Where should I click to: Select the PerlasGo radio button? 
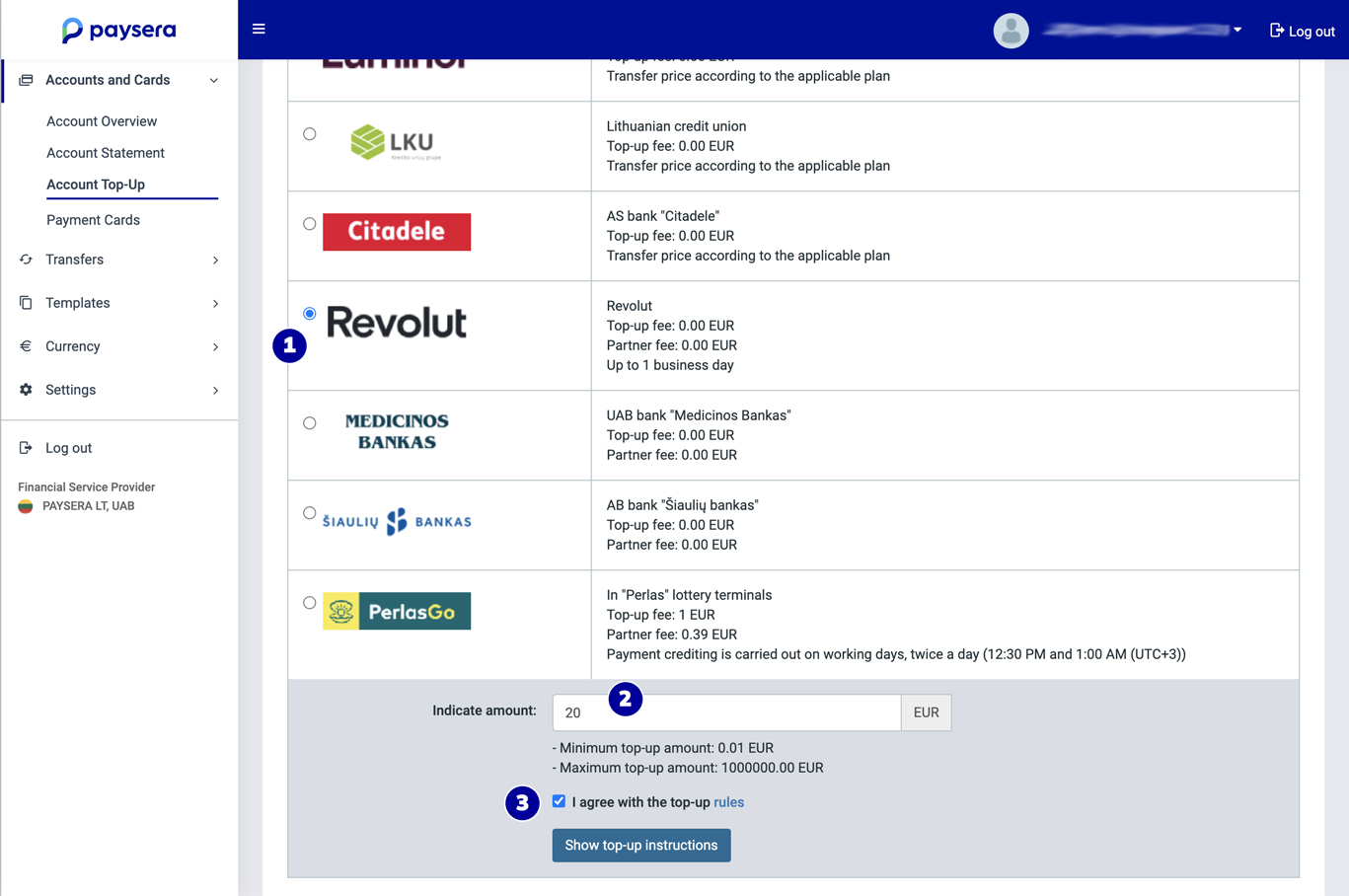click(310, 603)
